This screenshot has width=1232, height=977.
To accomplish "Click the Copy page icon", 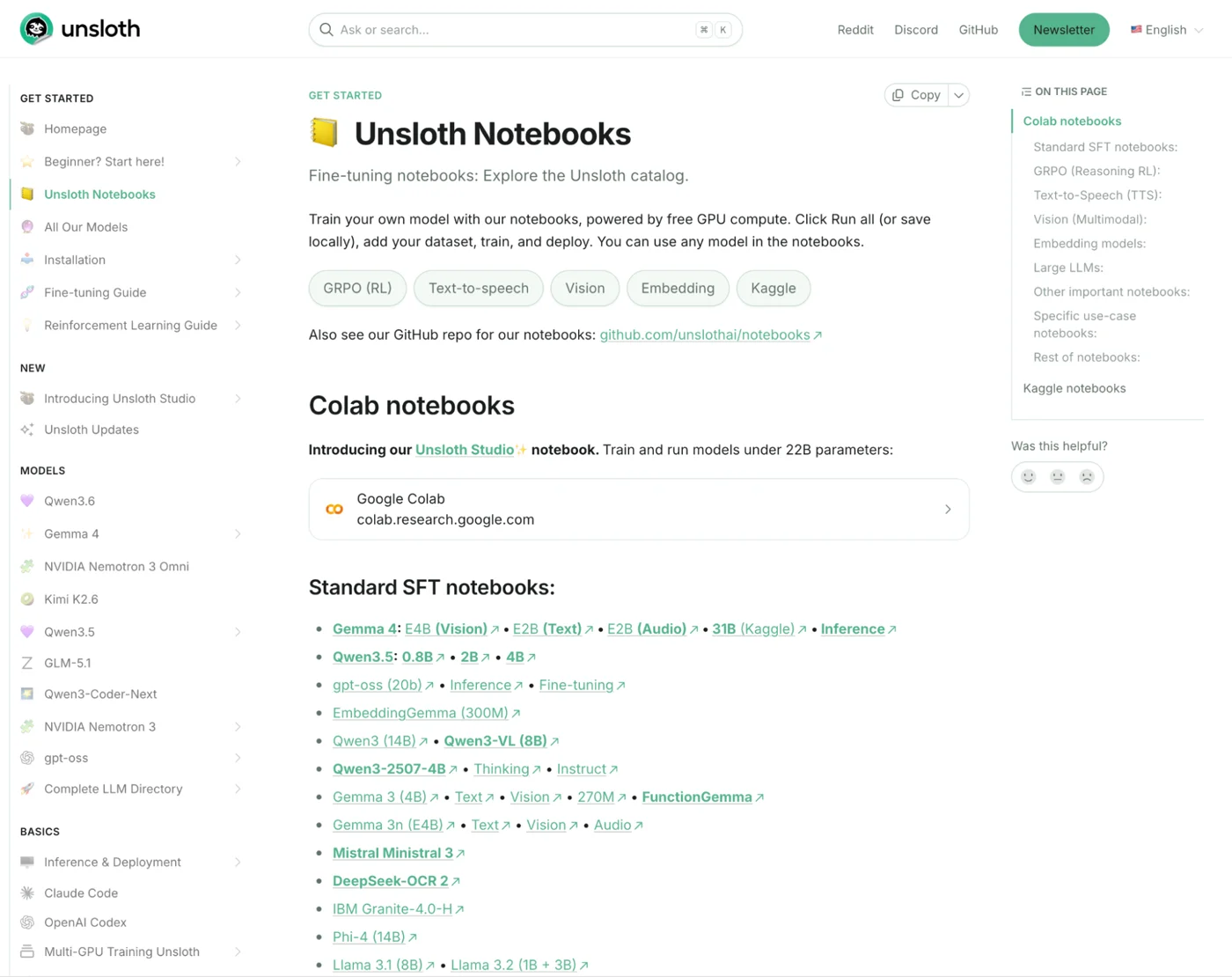I will coord(898,95).
